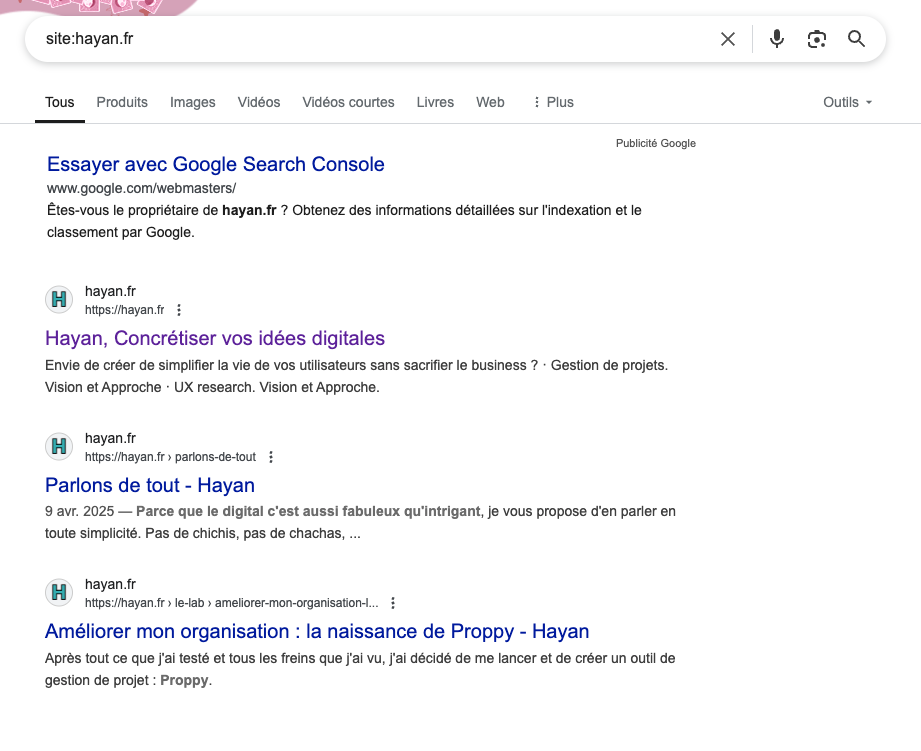Switch to the Produits tab
921x751 pixels.
coord(122,102)
